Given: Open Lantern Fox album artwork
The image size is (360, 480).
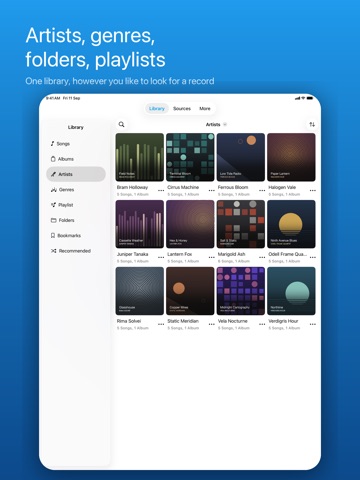Looking at the screenshot, I should 190,224.
